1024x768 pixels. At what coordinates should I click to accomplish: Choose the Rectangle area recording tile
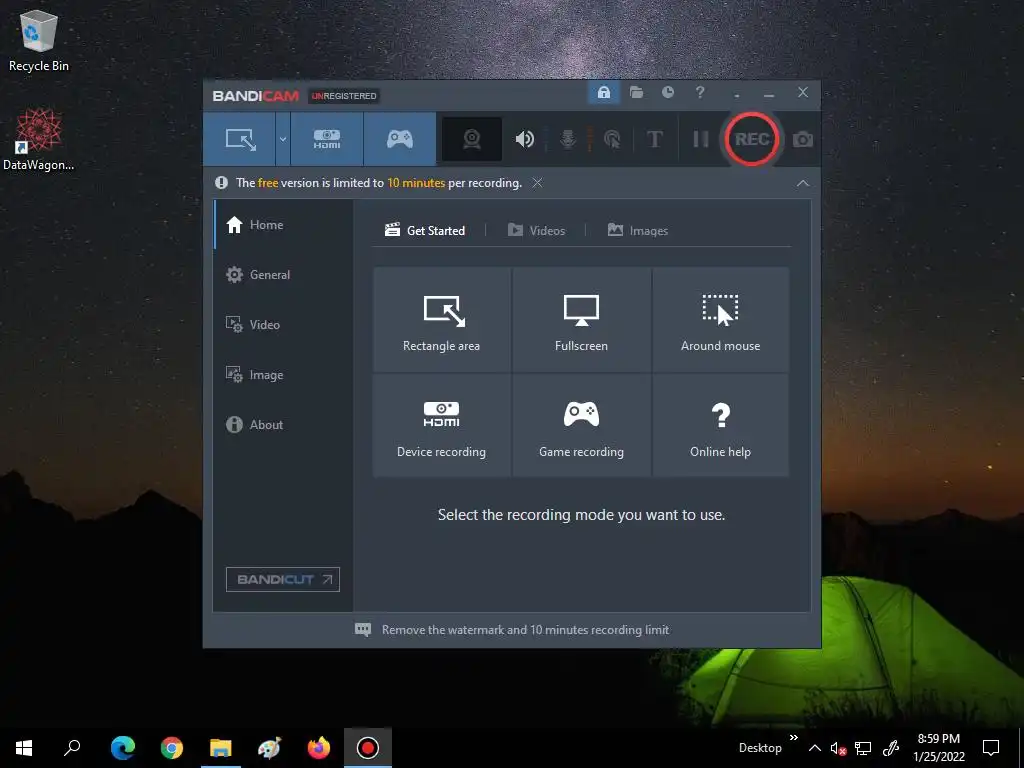441,320
